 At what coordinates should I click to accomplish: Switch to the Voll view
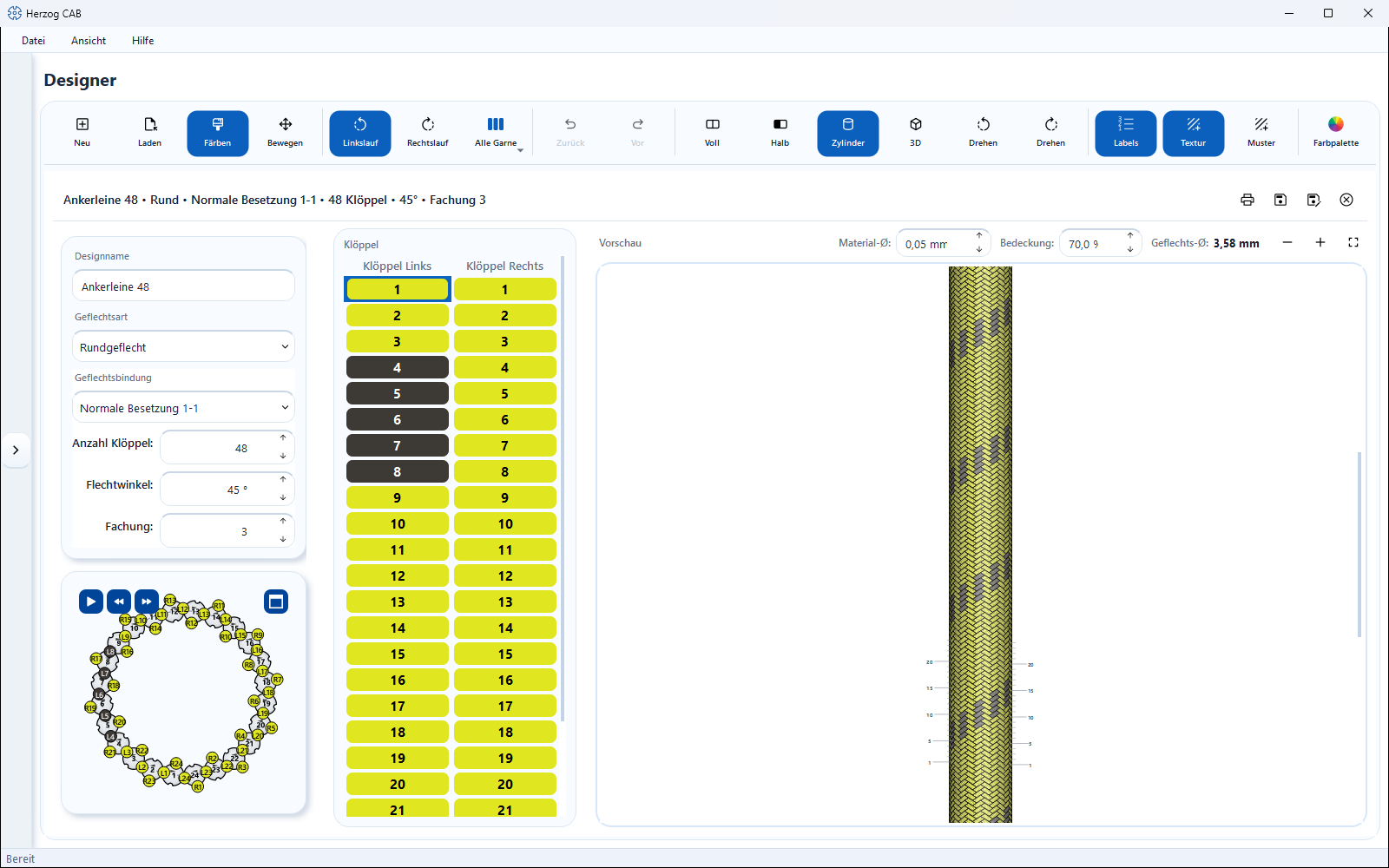(x=713, y=133)
